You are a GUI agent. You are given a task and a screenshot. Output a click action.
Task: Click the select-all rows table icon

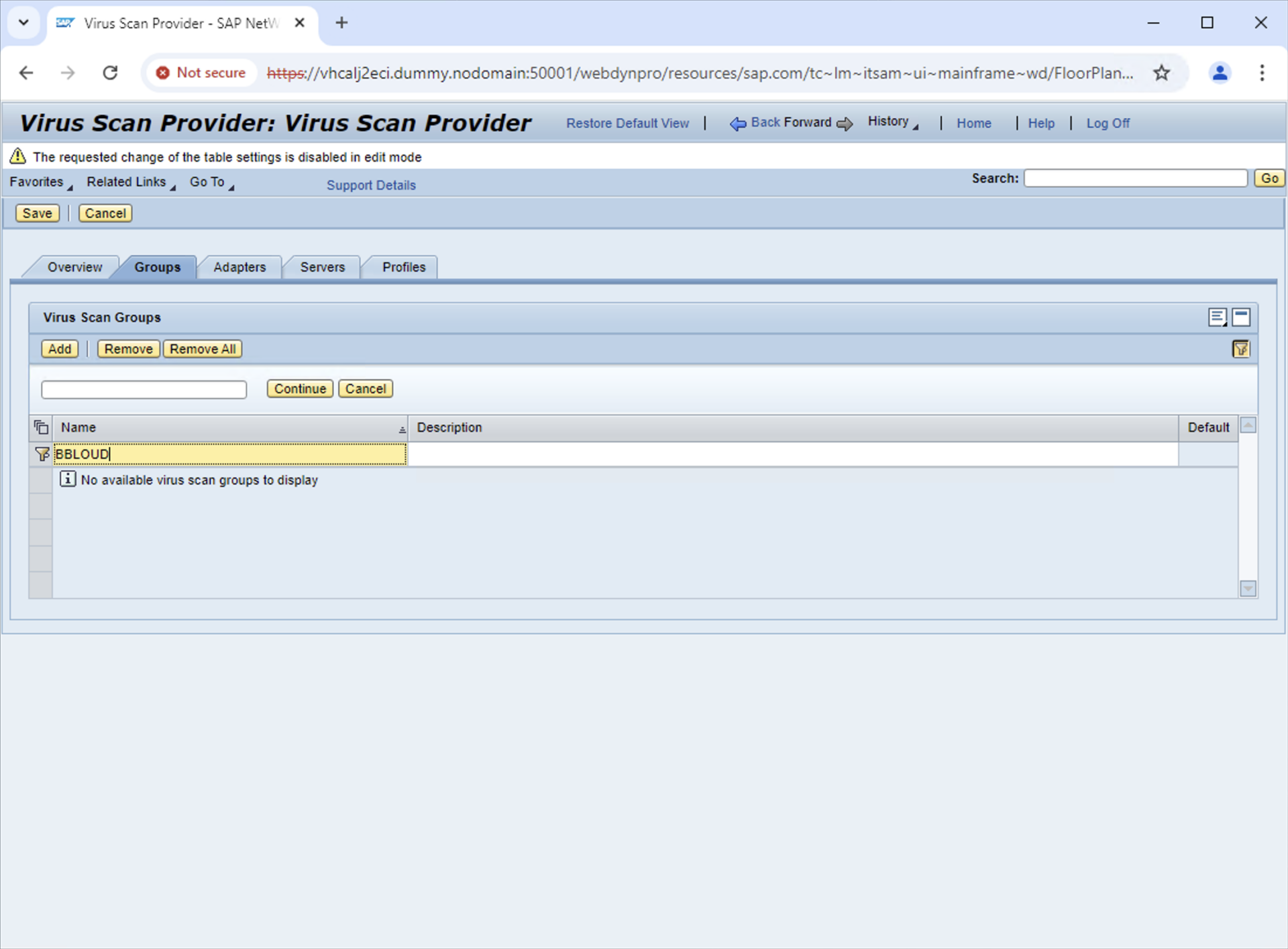(41, 428)
